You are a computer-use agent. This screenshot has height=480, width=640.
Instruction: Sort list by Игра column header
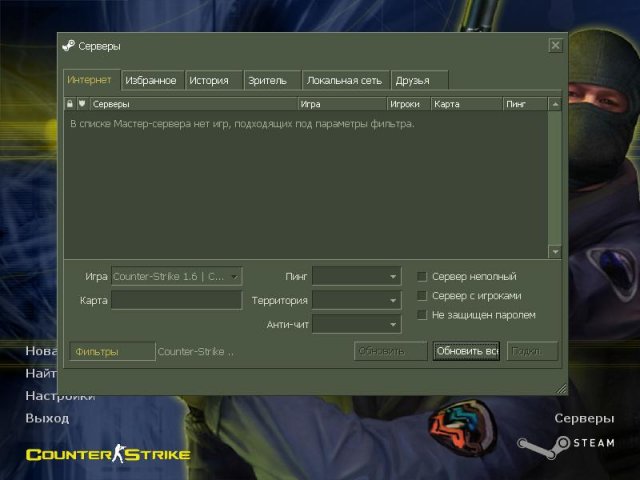(x=342, y=104)
